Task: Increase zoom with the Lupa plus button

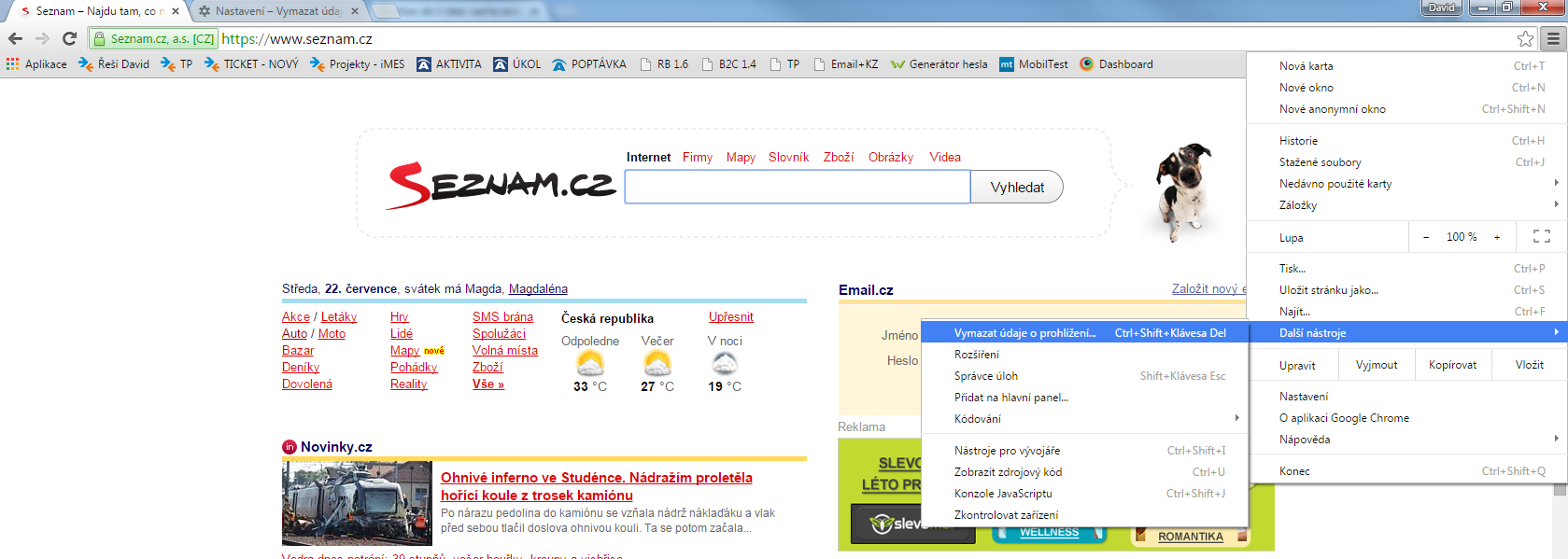Action: 1497,237
